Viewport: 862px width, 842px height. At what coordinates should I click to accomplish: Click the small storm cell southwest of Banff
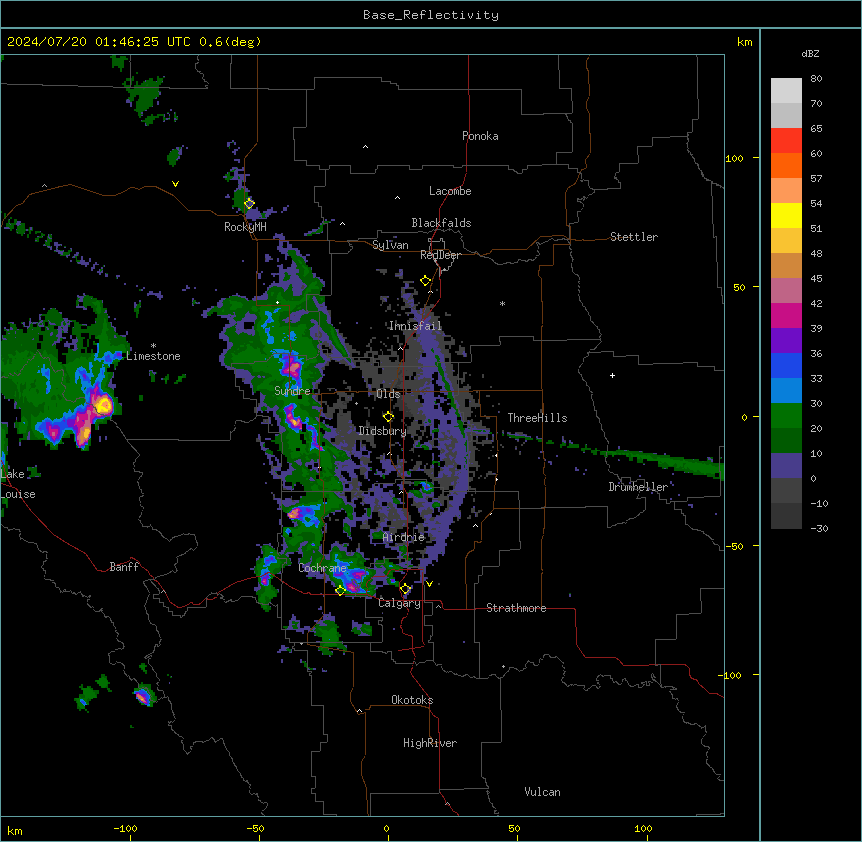tap(143, 696)
